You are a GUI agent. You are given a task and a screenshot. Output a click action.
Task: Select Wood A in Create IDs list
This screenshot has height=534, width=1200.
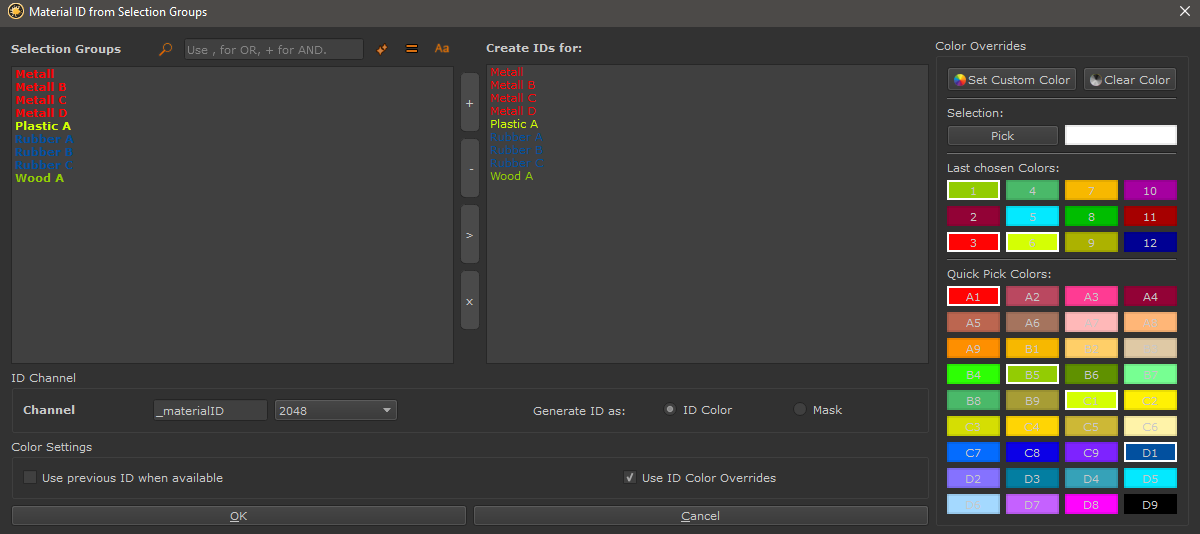click(511, 176)
